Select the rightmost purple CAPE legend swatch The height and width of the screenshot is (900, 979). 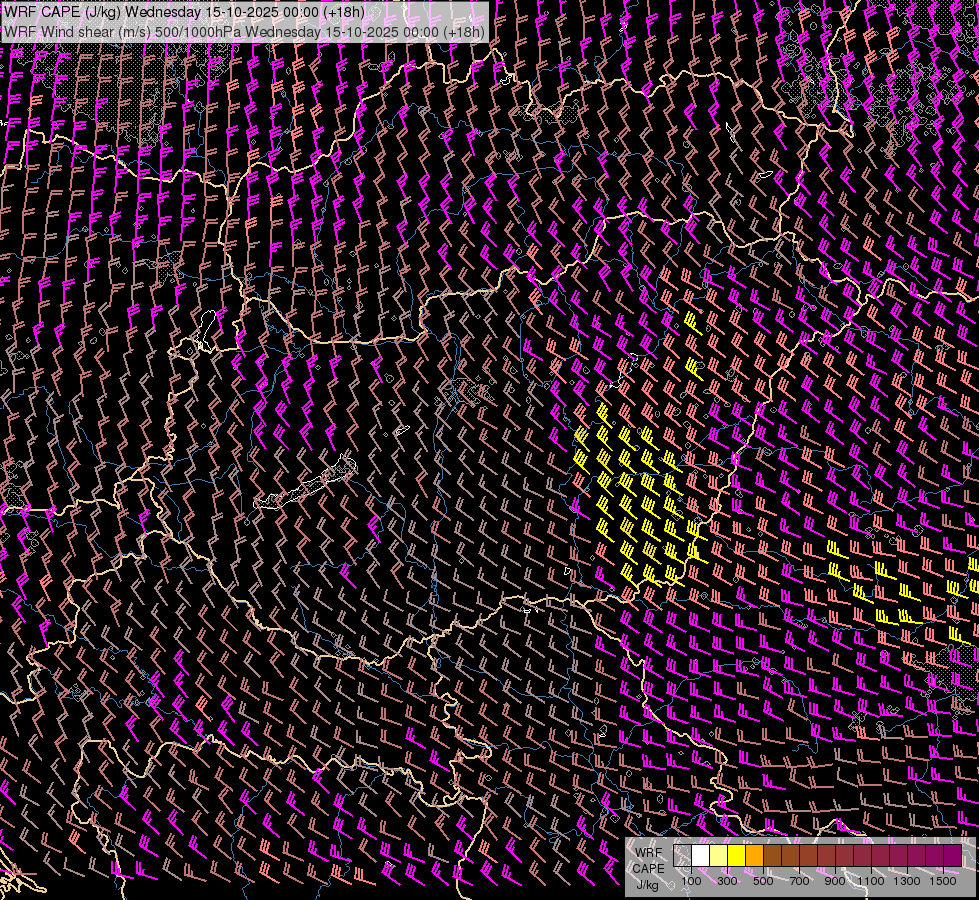tap(952, 856)
